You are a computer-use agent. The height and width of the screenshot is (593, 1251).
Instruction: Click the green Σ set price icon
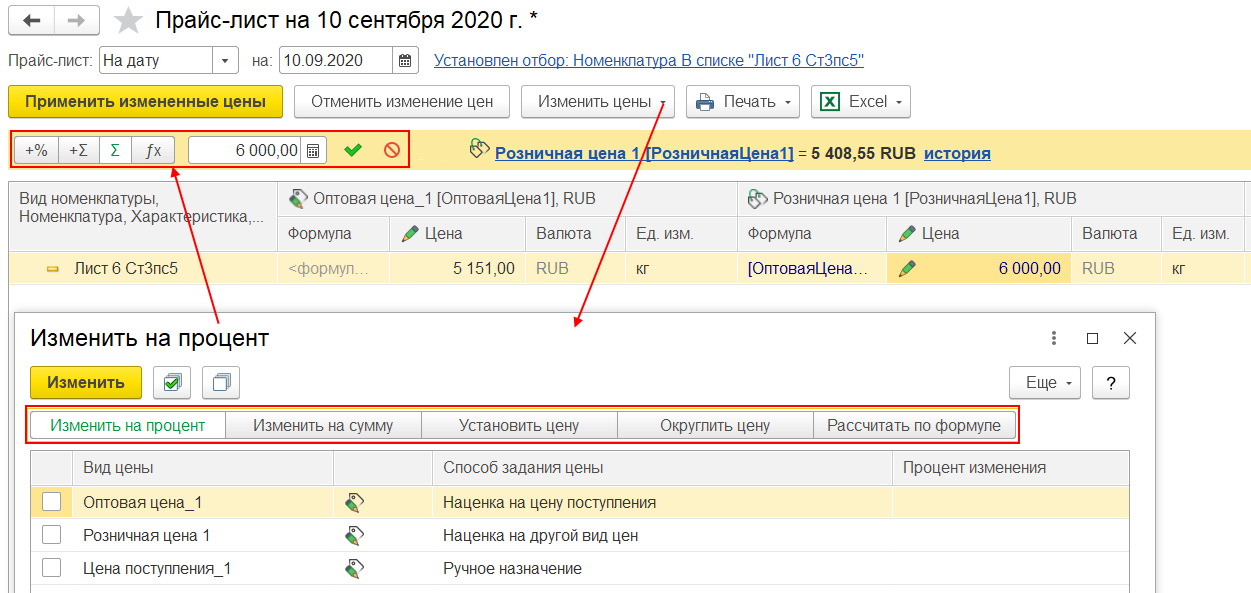coord(115,150)
